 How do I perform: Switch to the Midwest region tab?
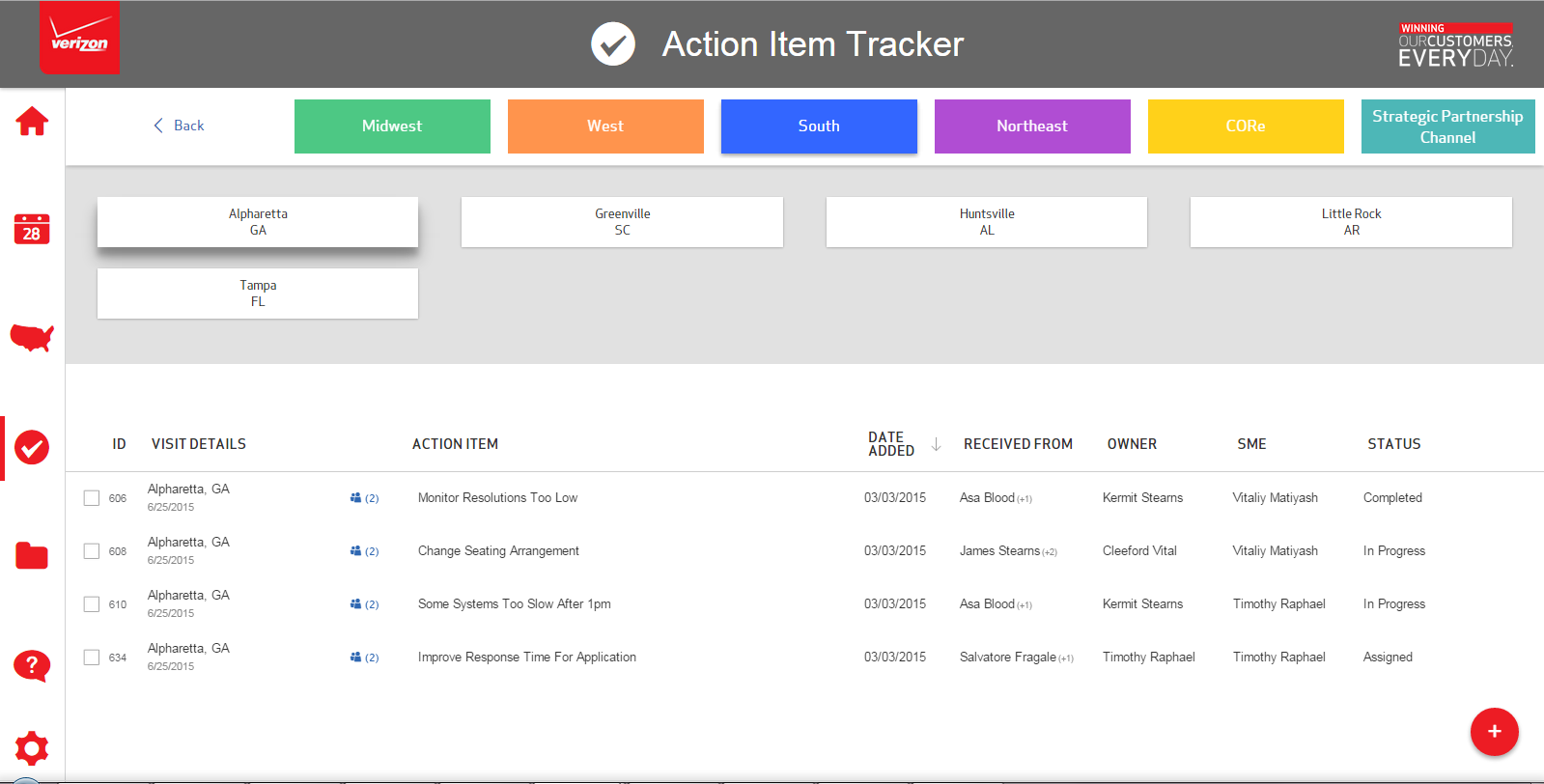coord(392,126)
